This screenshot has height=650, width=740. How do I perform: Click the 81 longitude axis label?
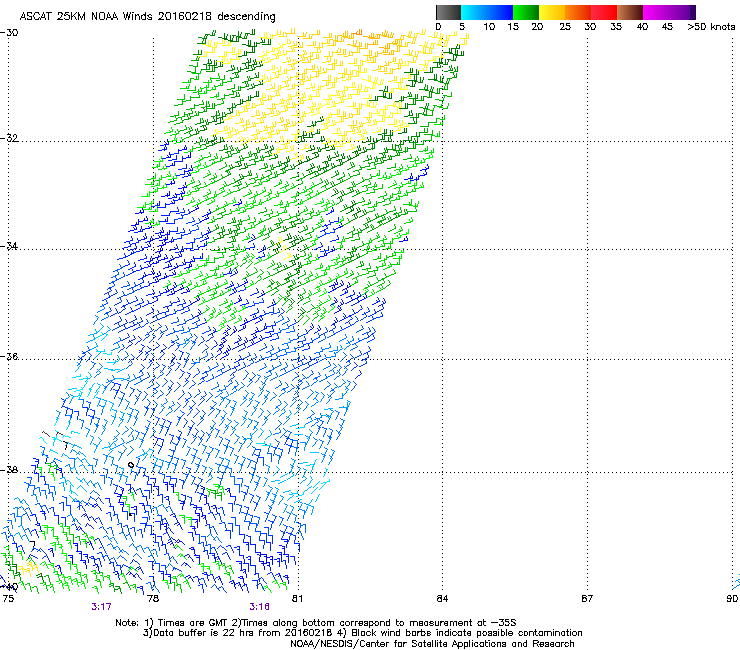pos(297,599)
